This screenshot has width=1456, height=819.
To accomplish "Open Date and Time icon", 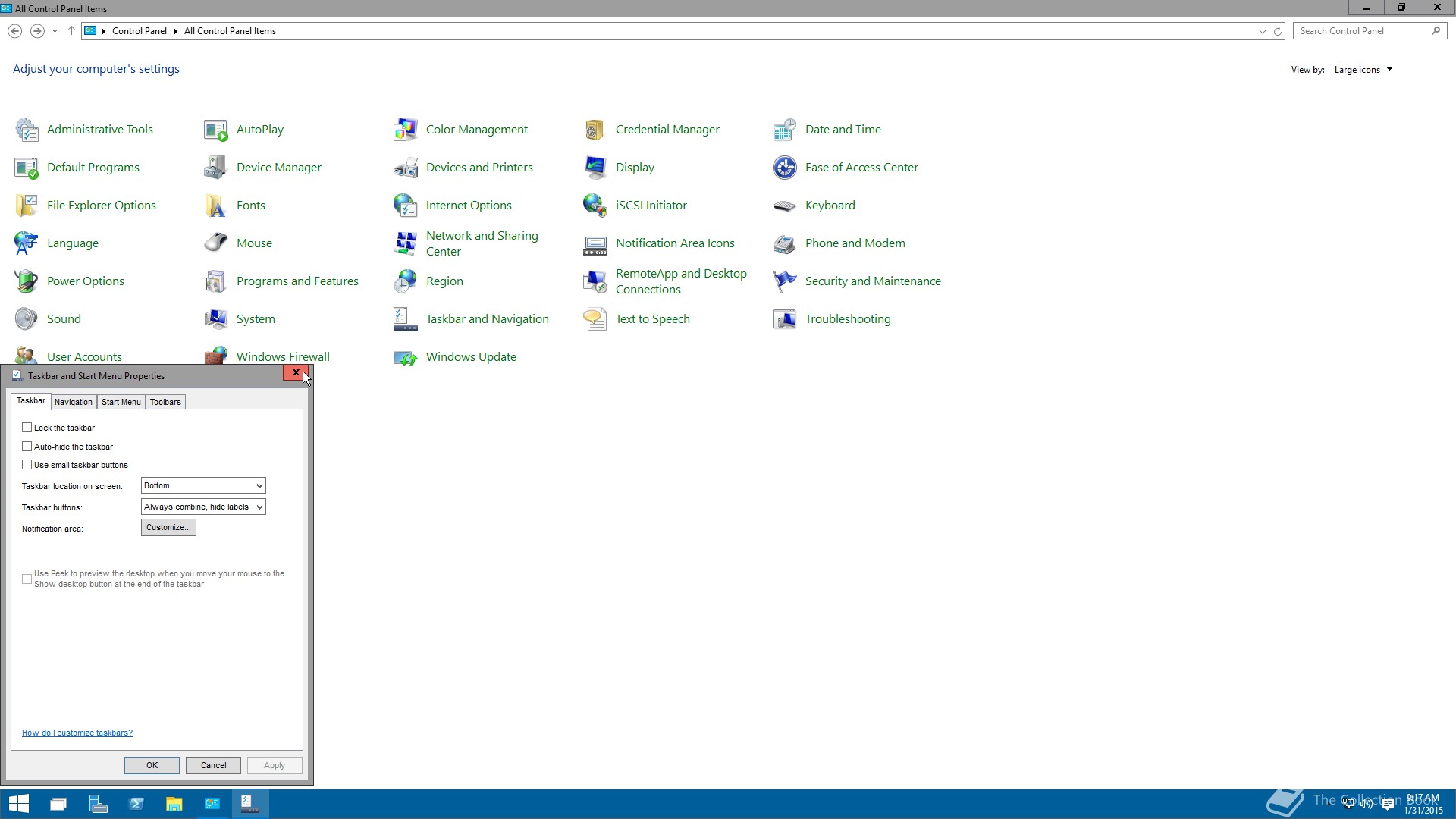I will click(x=785, y=130).
